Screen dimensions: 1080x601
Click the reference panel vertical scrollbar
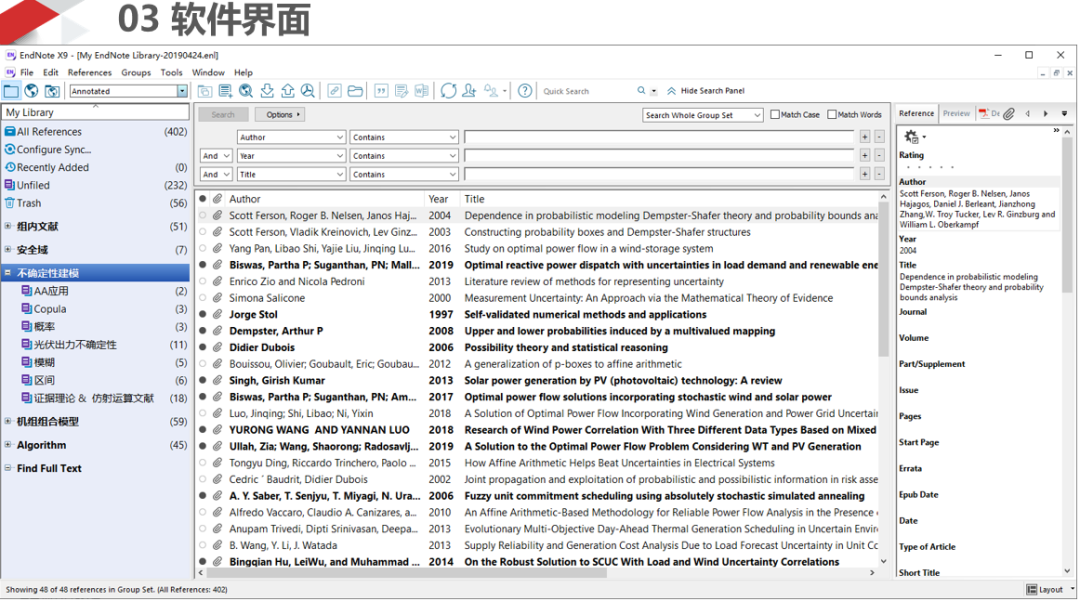tap(1068, 215)
